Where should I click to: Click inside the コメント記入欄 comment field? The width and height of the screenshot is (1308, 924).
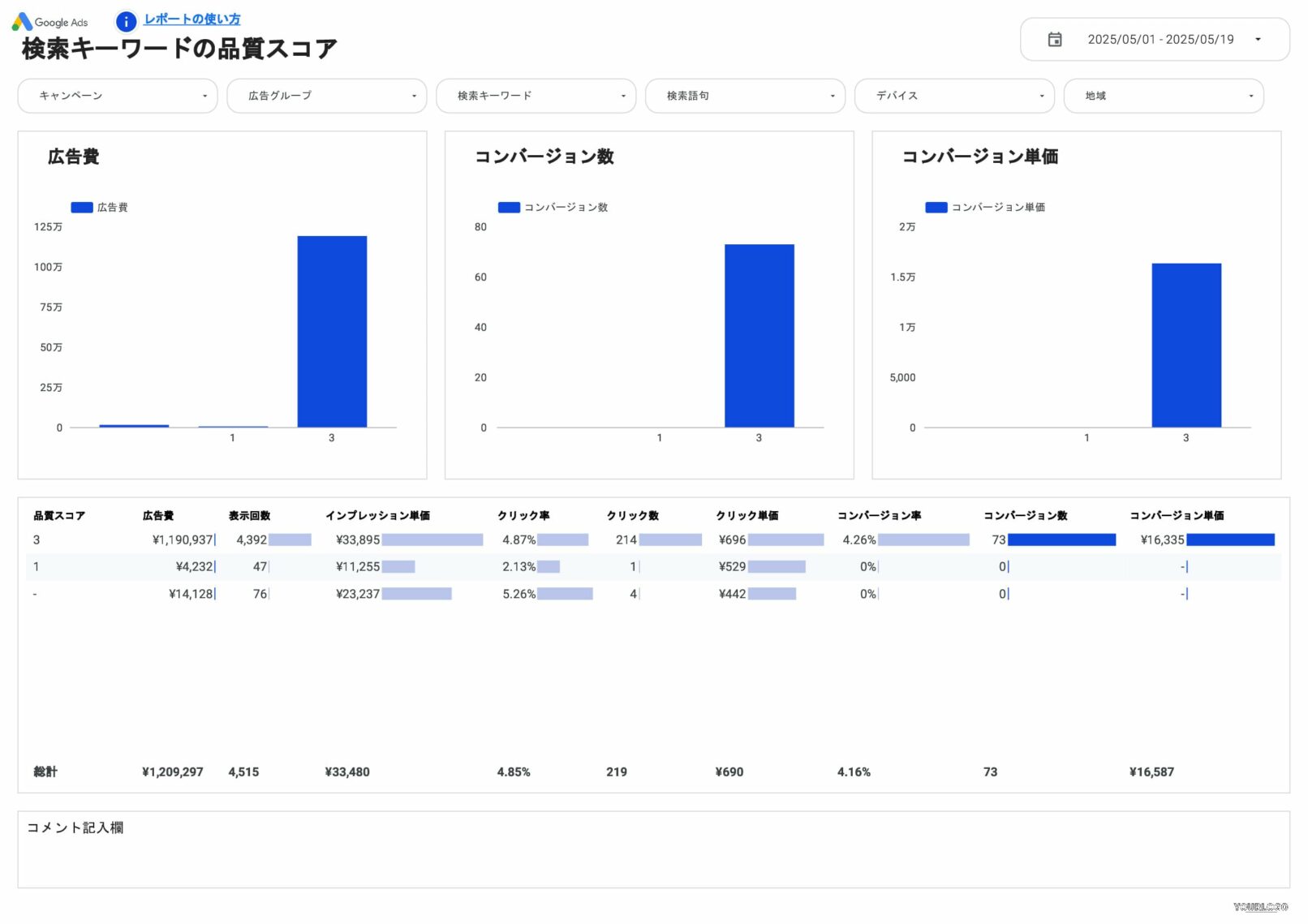(x=649, y=848)
